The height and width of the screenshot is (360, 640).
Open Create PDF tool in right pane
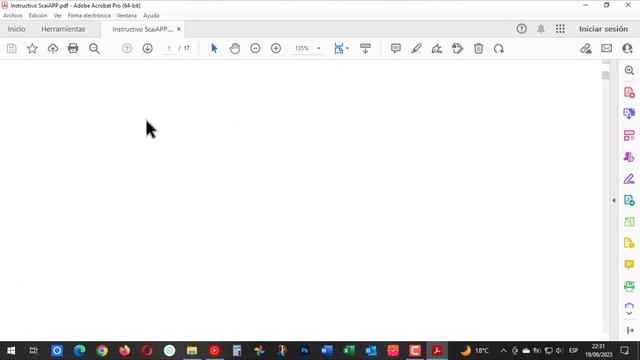click(629, 93)
